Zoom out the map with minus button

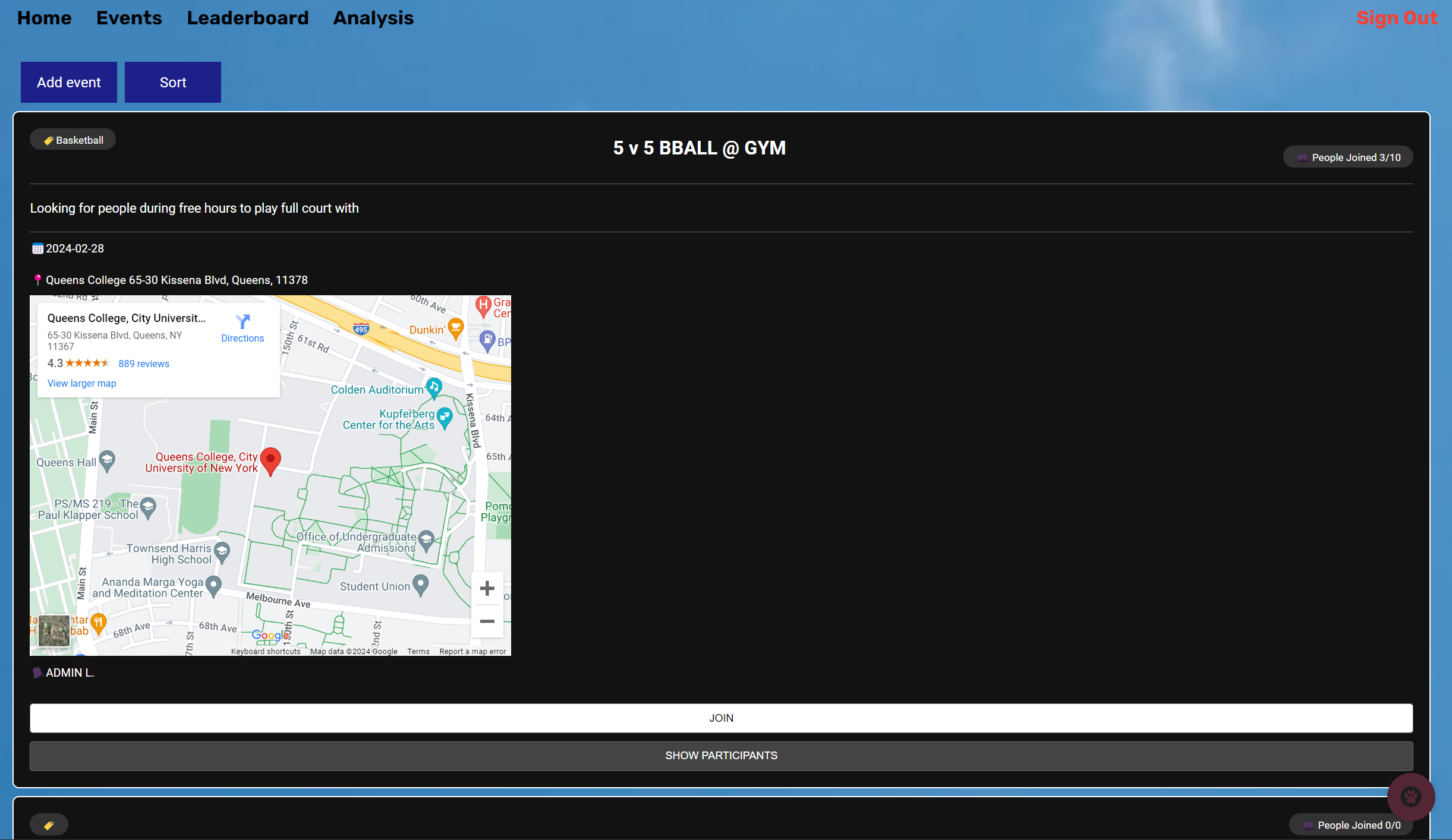(487, 621)
